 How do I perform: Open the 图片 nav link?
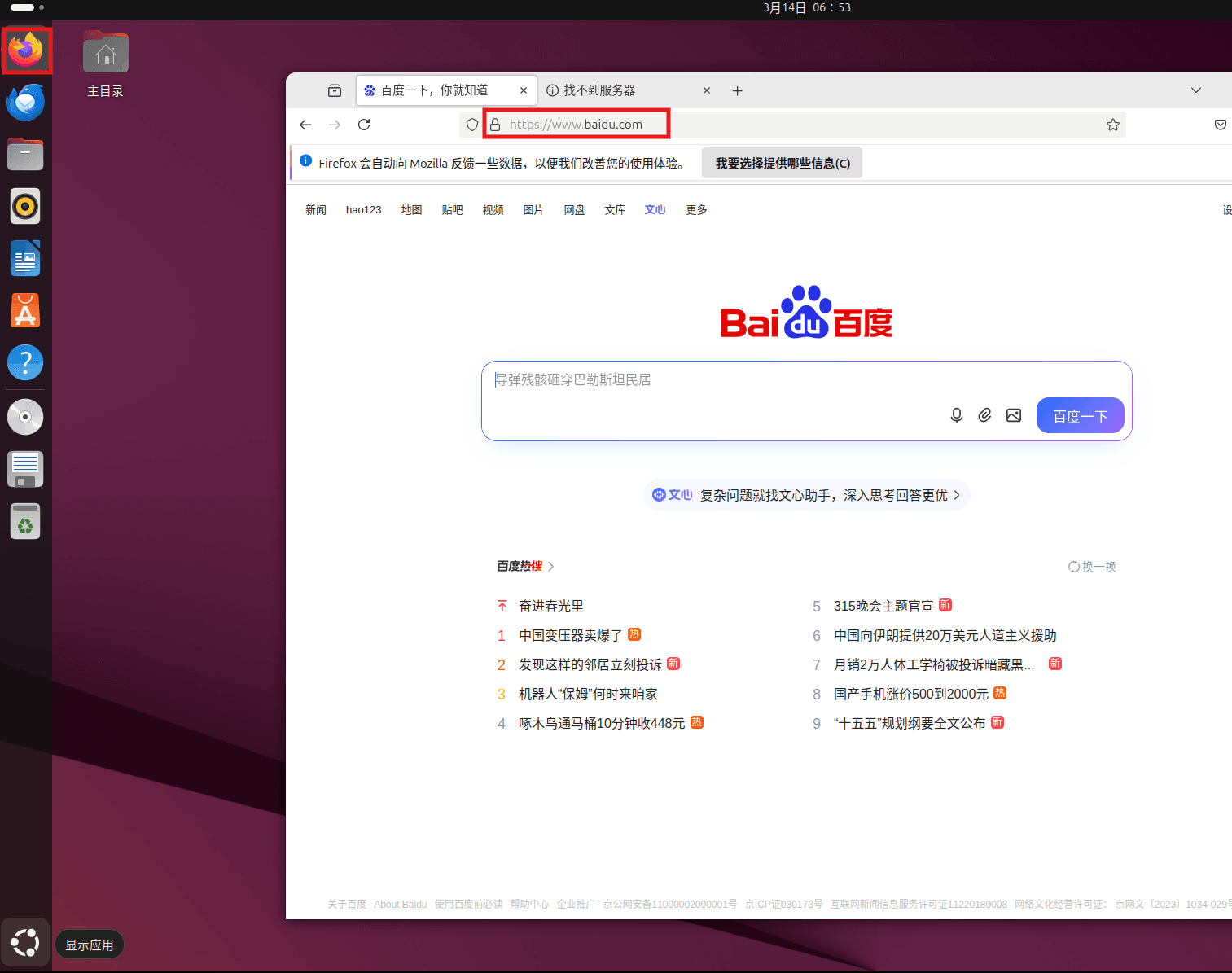[x=533, y=210]
